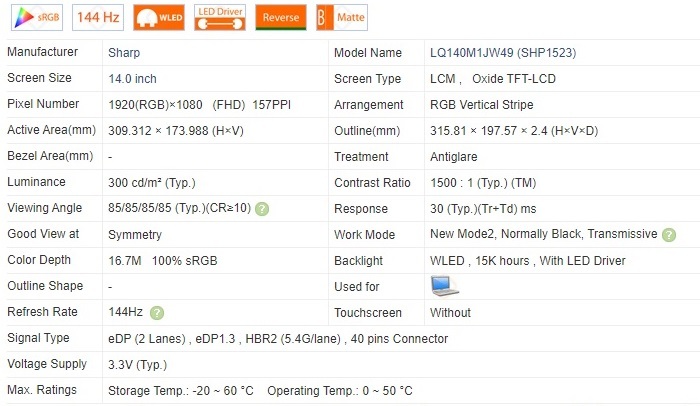The image size is (700, 406).
Task: Click the Luminance row label
Action: click(36, 182)
